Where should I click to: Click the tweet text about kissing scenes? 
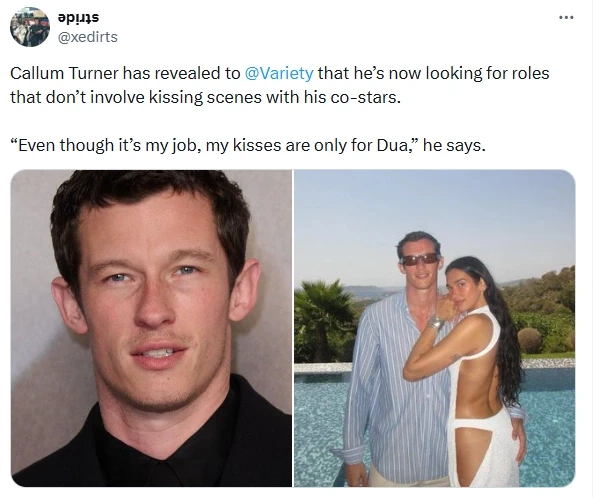279,85
